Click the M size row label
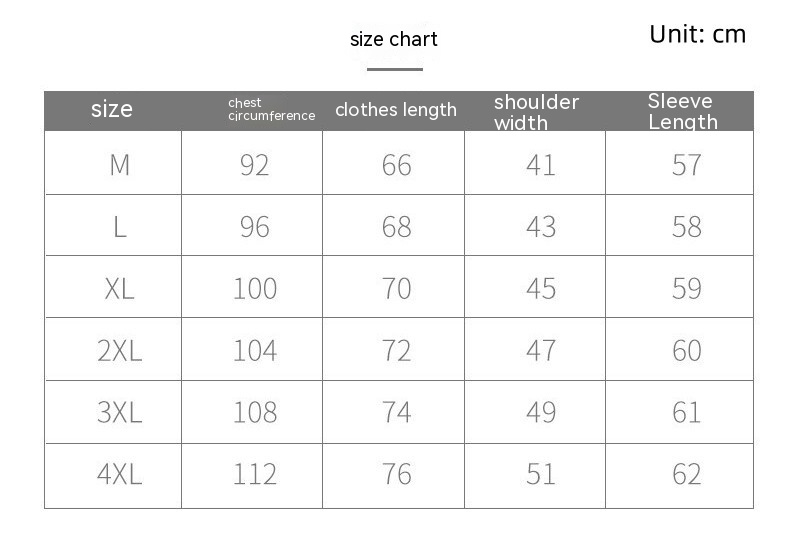The width and height of the screenshot is (790, 543). (x=119, y=164)
